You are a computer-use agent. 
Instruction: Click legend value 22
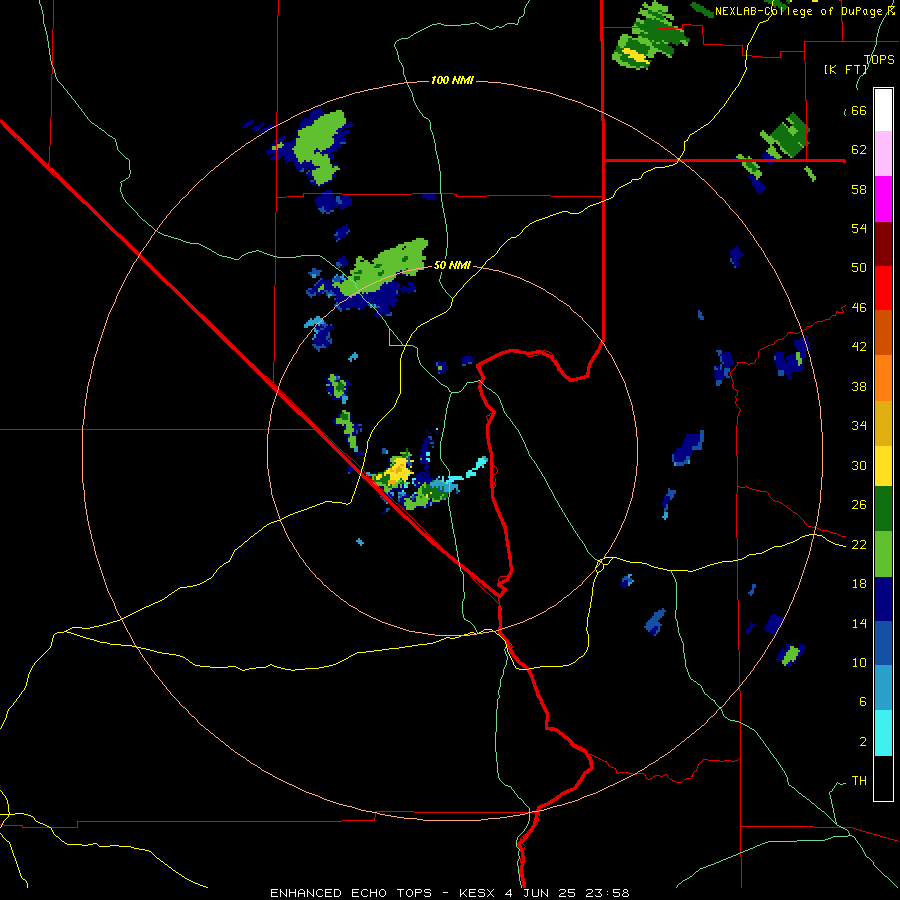coord(859,545)
